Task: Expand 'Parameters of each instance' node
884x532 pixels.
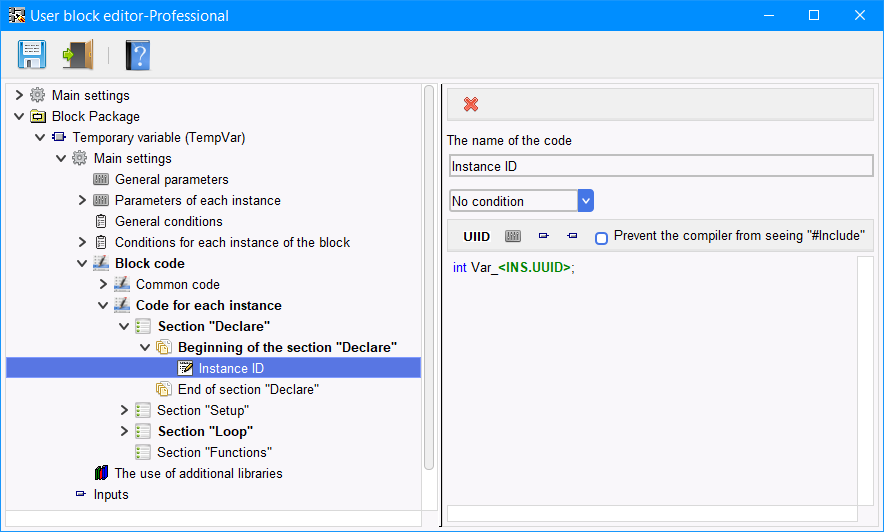Action: [82, 200]
